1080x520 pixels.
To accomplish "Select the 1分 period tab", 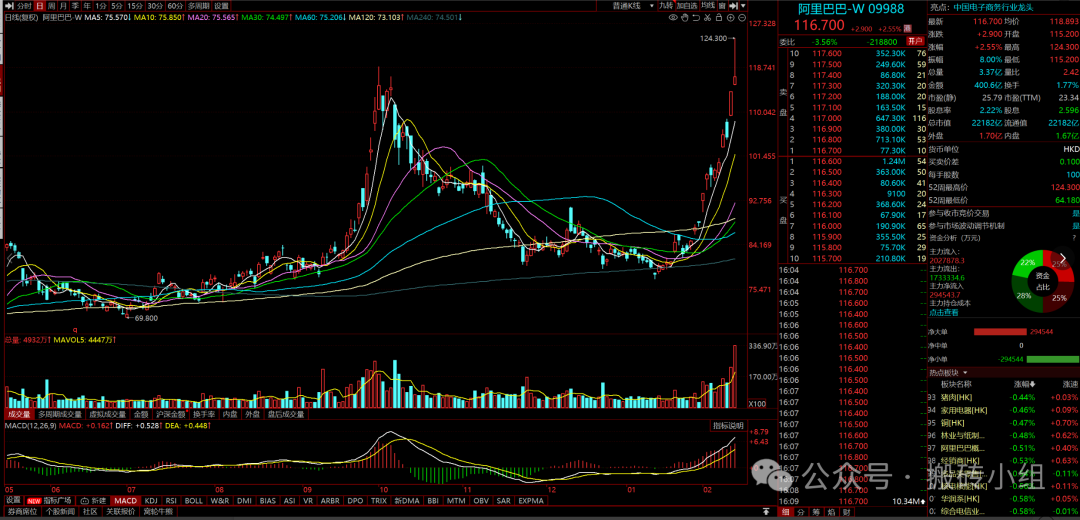I will tap(101, 6).
